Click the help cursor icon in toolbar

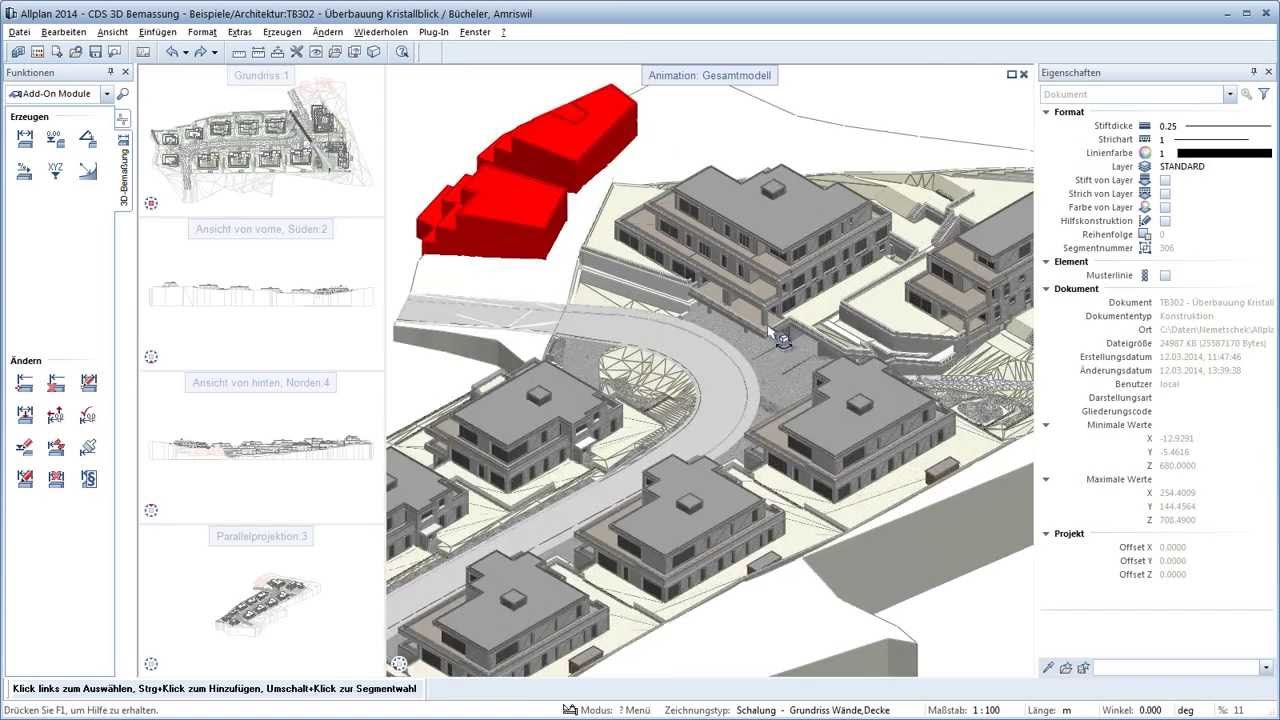click(x=402, y=52)
